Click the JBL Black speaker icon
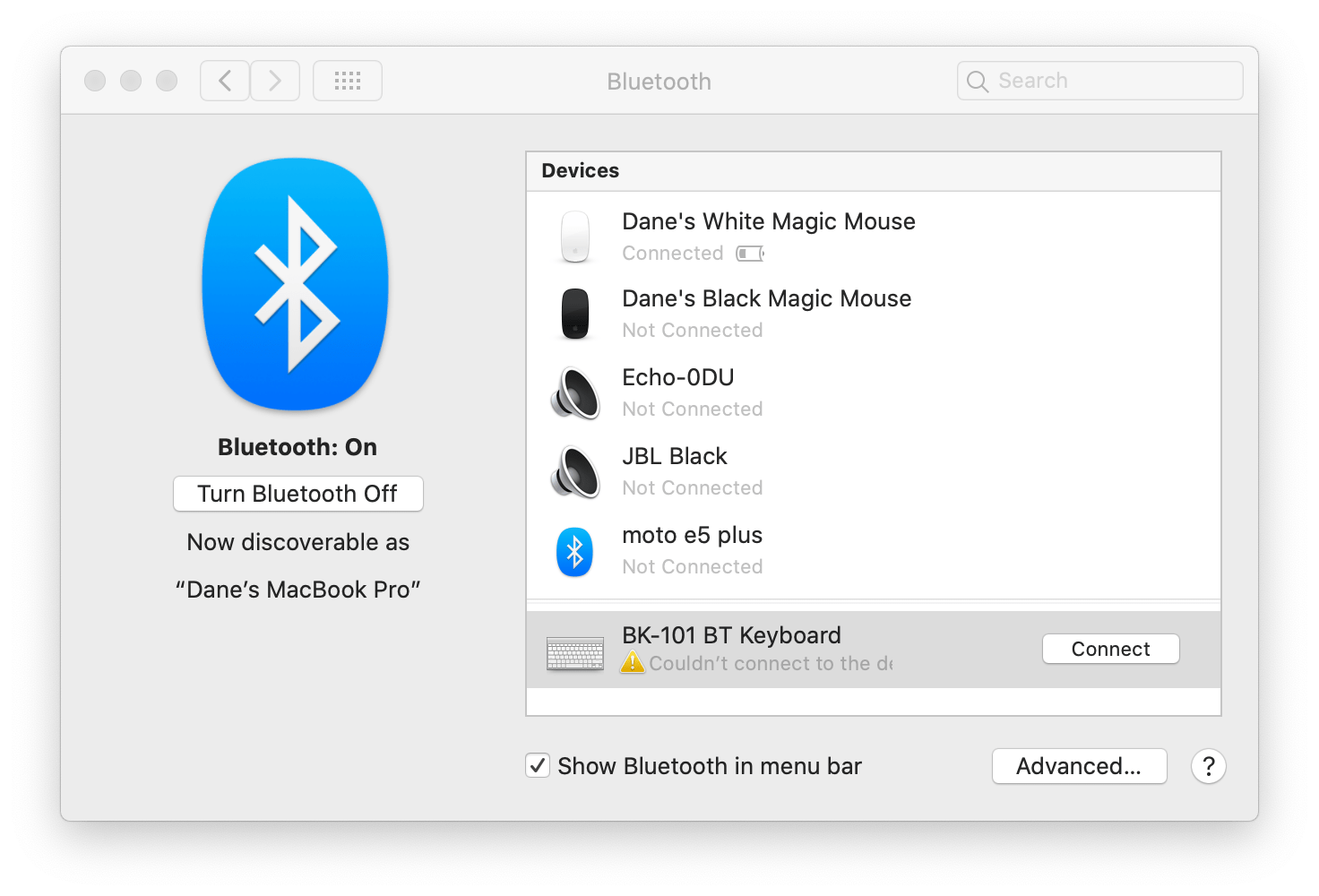1319x896 pixels. tap(574, 470)
